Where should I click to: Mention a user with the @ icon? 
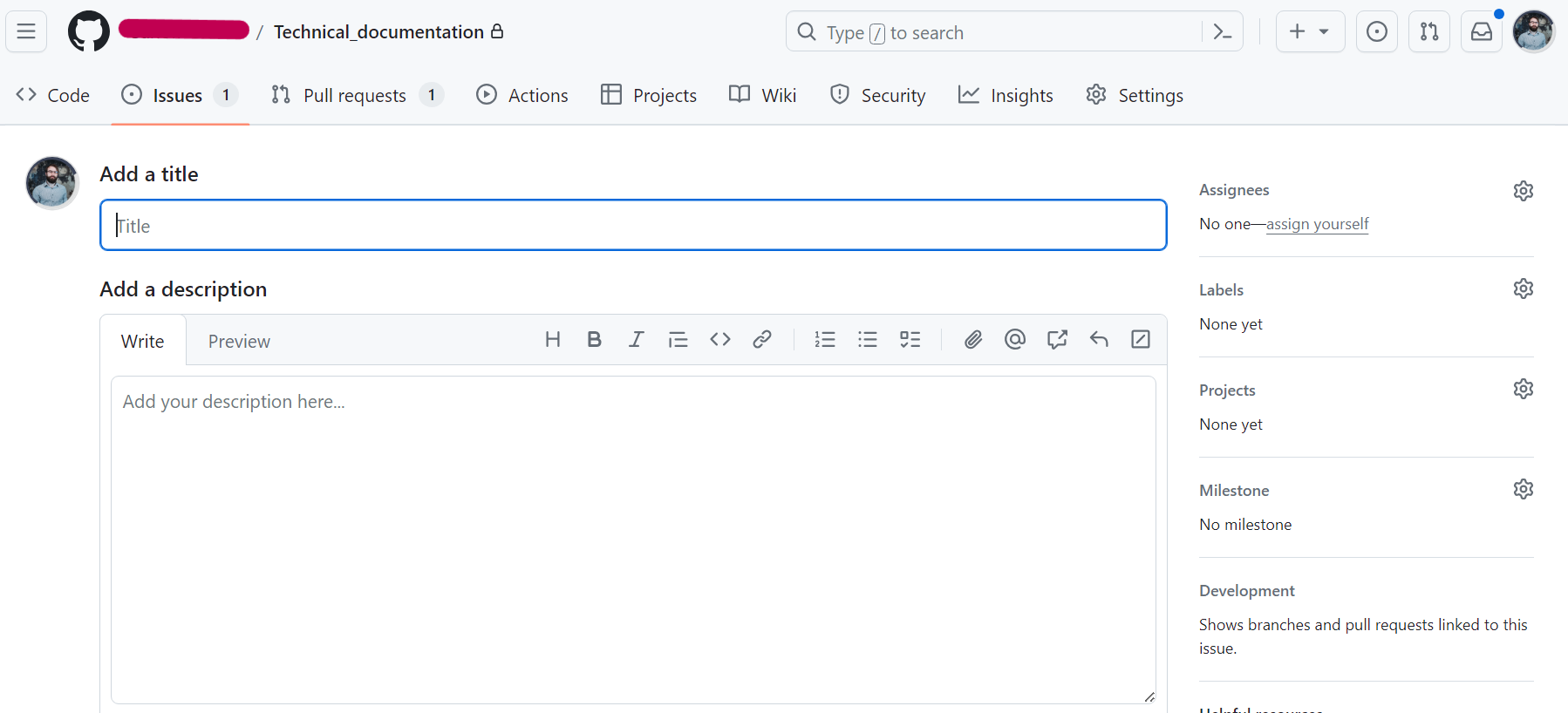[1014, 340]
